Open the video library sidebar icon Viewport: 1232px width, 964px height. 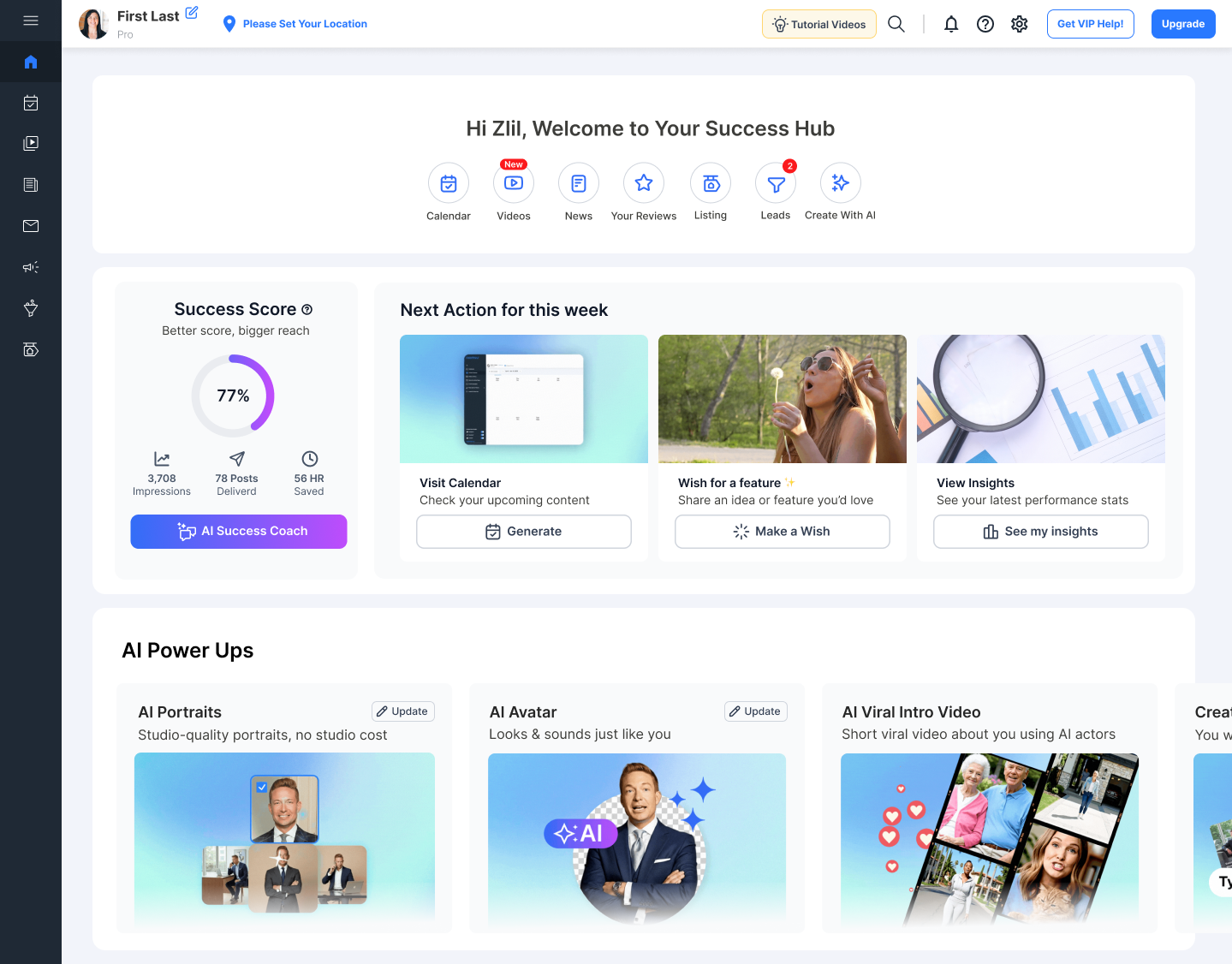[x=31, y=144]
